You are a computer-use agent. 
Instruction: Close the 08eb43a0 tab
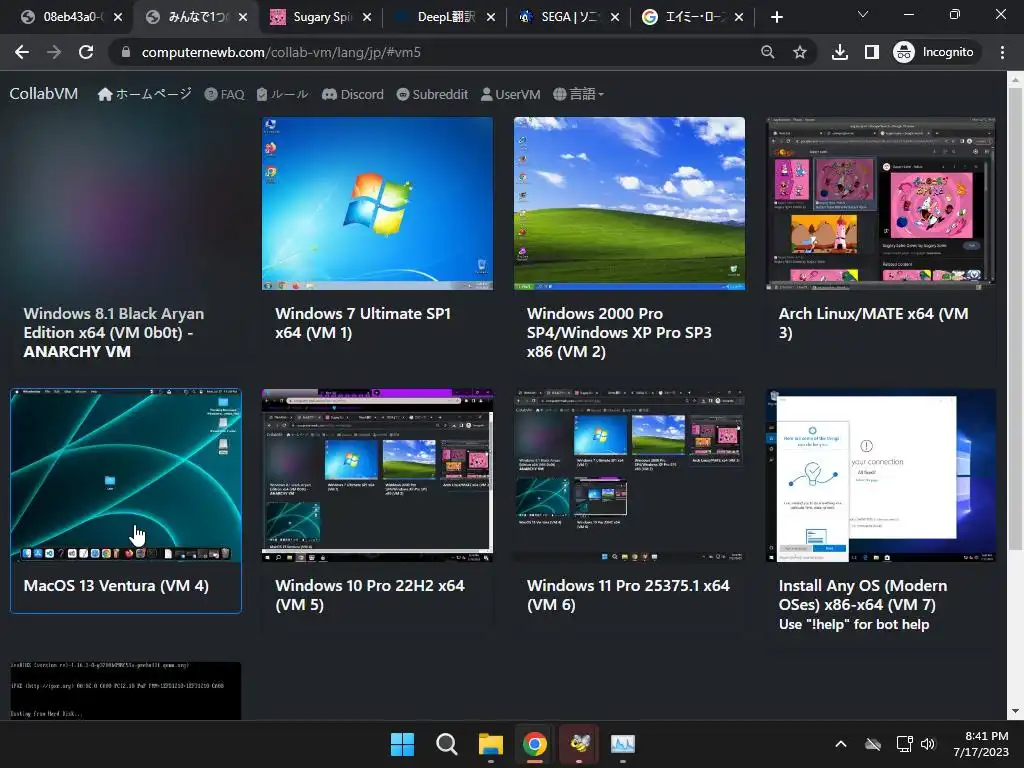118,17
